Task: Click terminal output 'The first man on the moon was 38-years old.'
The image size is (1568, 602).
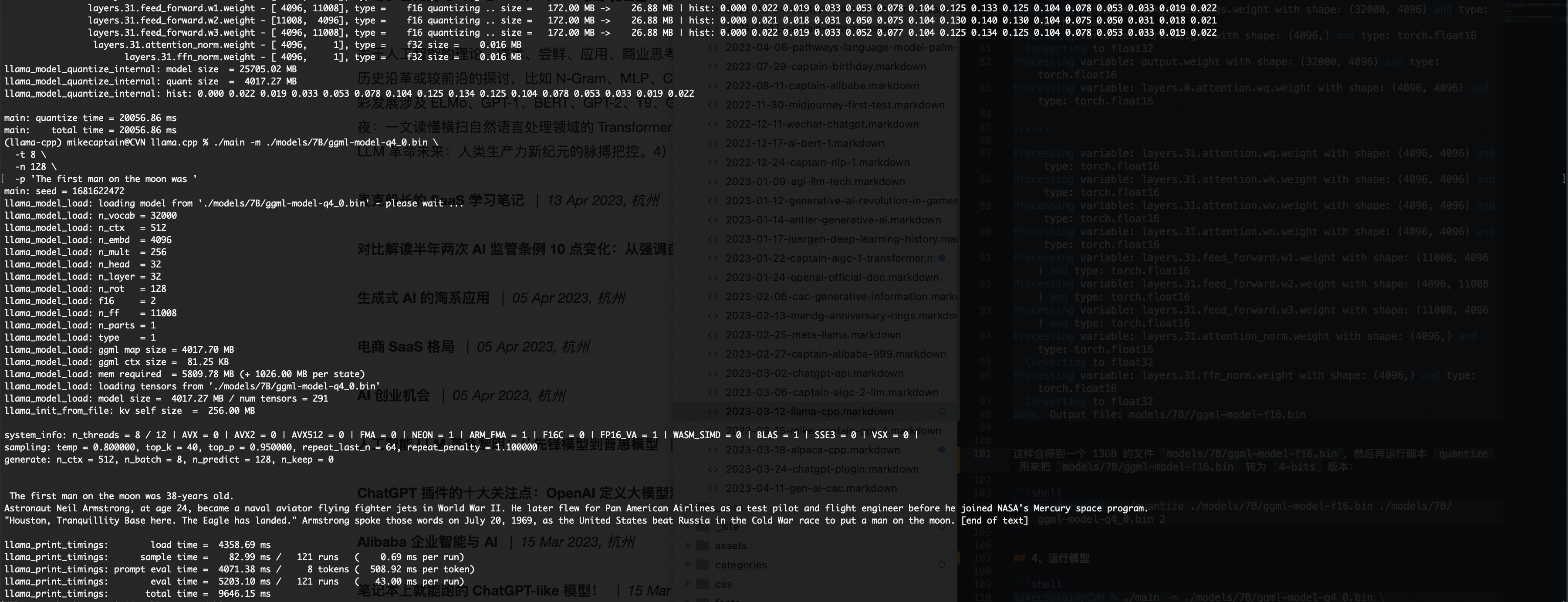Action: coord(121,496)
